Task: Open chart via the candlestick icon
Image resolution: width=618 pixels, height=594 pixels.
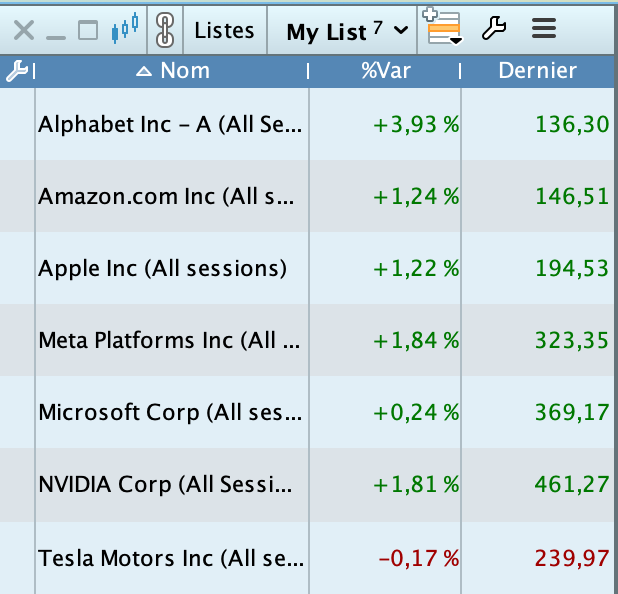Action: click(125, 30)
